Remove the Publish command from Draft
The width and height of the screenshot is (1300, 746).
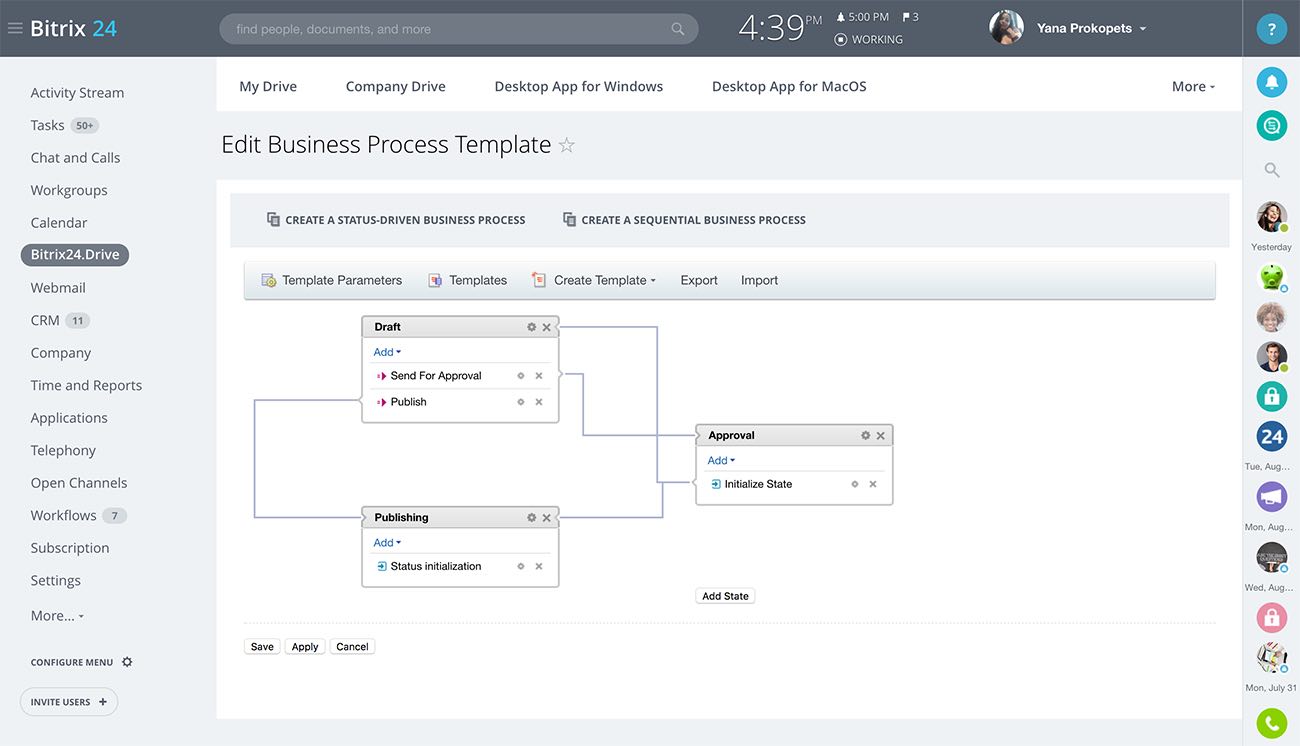pos(539,402)
